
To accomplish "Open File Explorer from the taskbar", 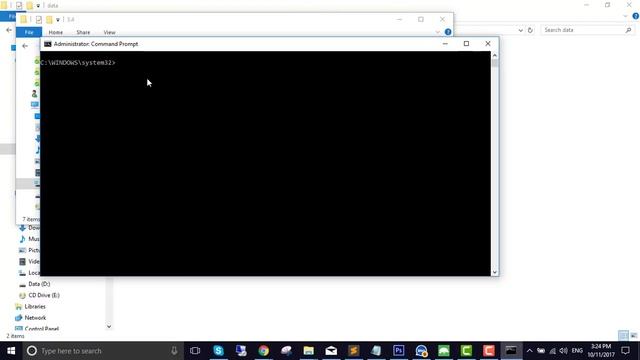I will click(x=309, y=351).
